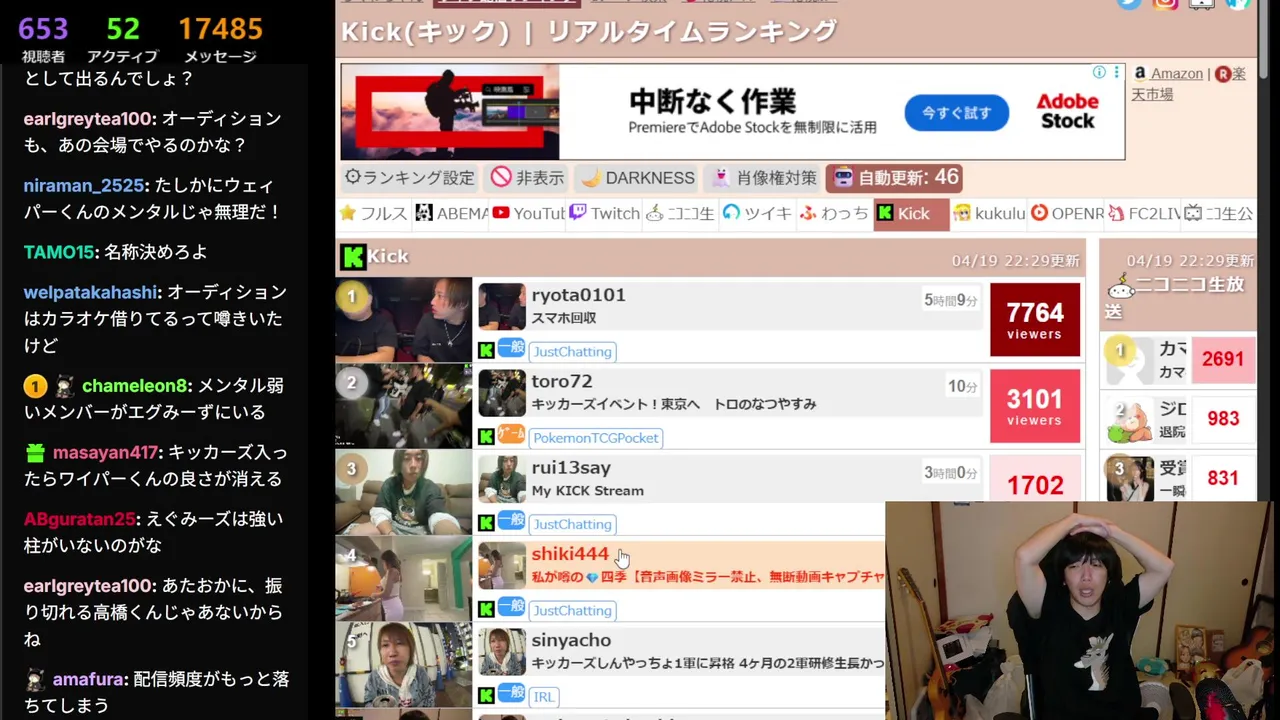1280x720 pixels.
Task: Click shiki444 channel name
Action: tap(570, 553)
